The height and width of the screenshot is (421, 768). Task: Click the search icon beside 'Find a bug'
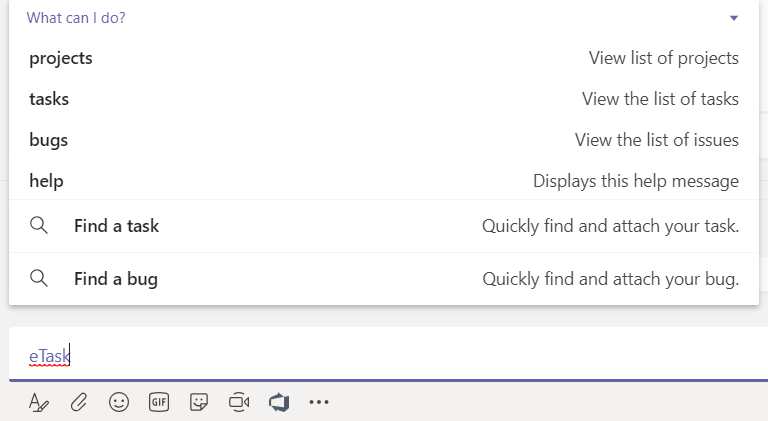[39, 279]
